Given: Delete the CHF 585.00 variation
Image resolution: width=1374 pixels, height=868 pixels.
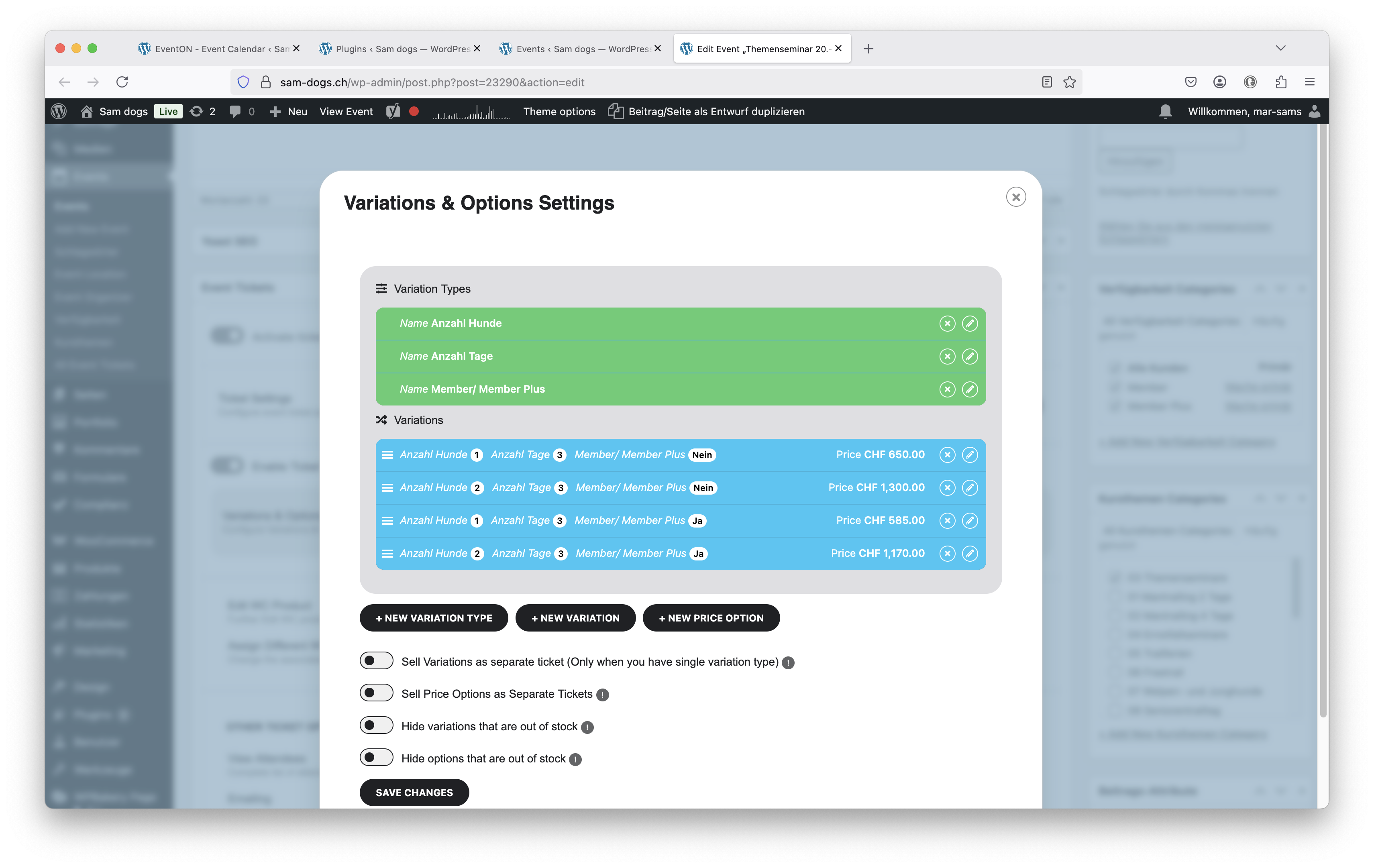Looking at the screenshot, I should (947, 520).
